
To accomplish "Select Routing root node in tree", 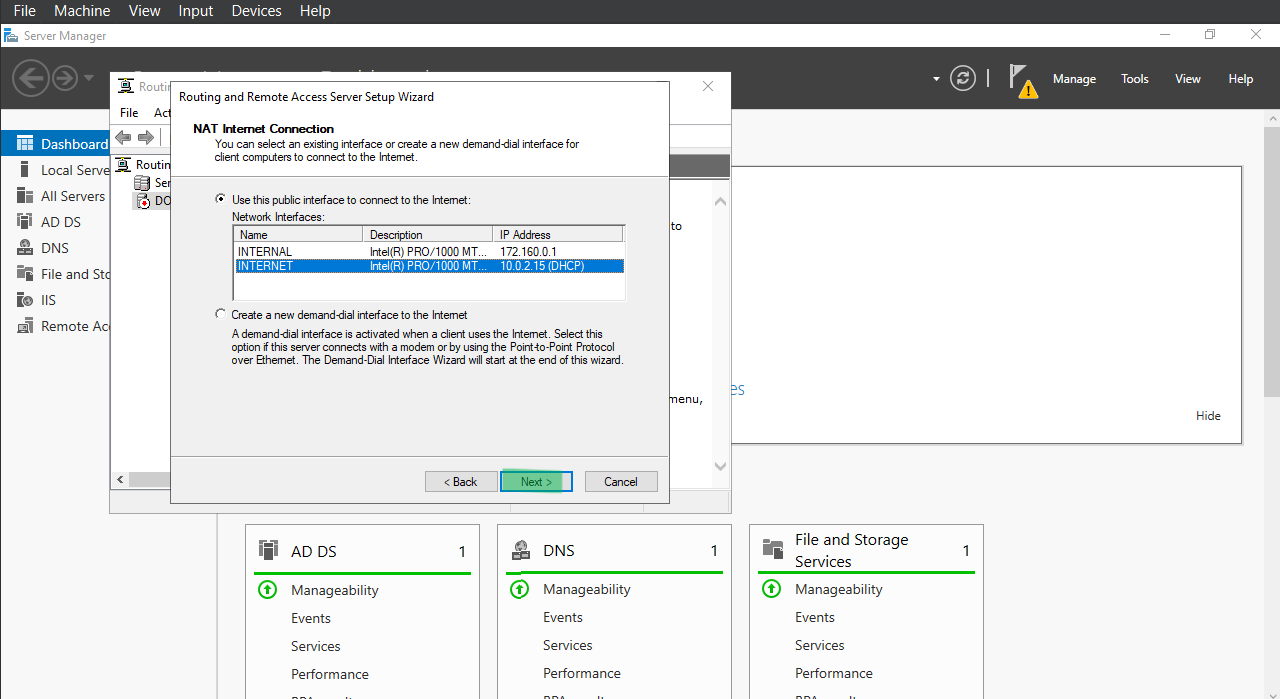I will tap(143, 165).
